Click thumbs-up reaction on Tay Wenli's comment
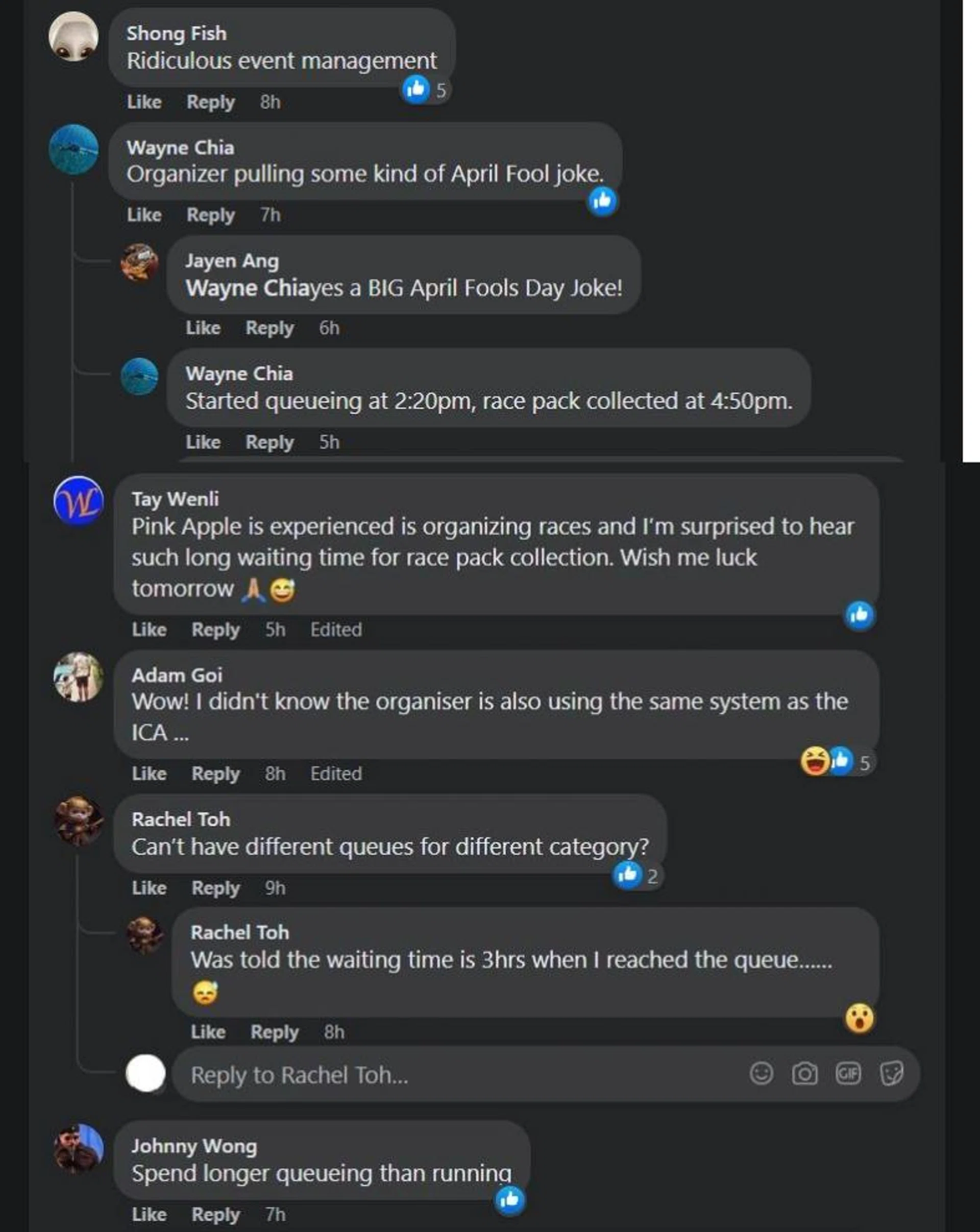 coord(860,615)
